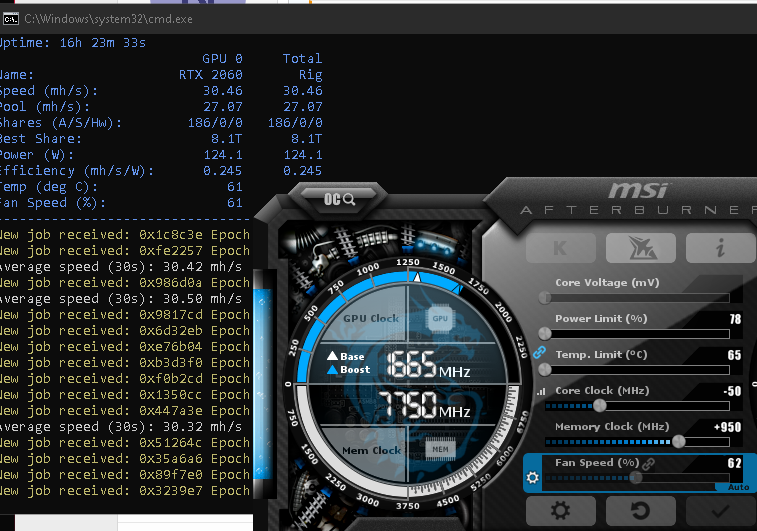Click the cmd.exe window title bar icon
757x531 pixels.
(x=10, y=17)
